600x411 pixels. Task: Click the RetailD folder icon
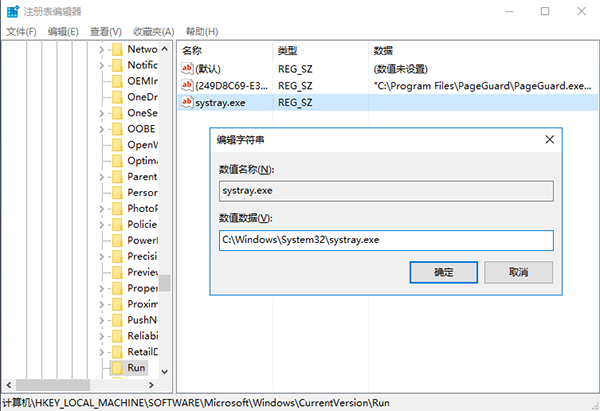[x=117, y=352]
